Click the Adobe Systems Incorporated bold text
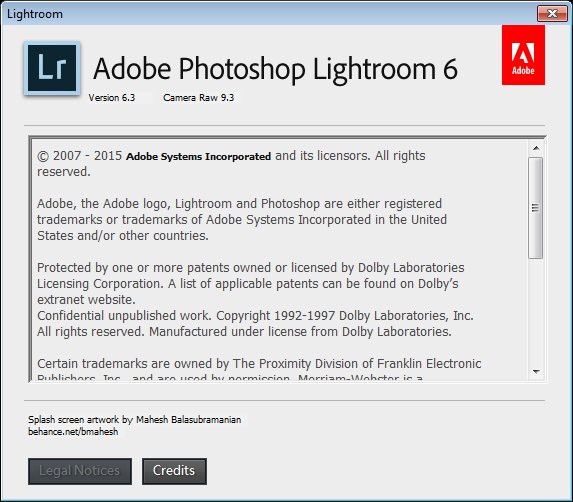The width and height of the screenshot is (573, 502). tap(198, 156)
